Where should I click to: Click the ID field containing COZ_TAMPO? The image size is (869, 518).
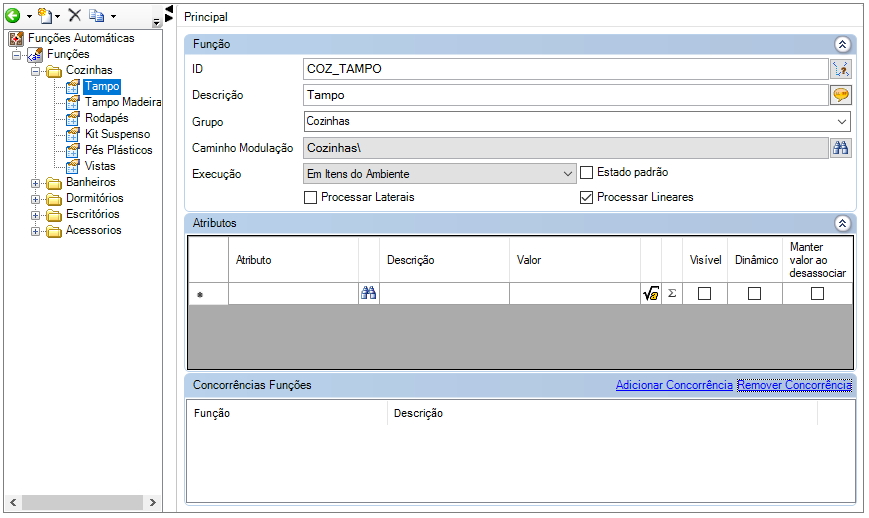coord(566,69)
